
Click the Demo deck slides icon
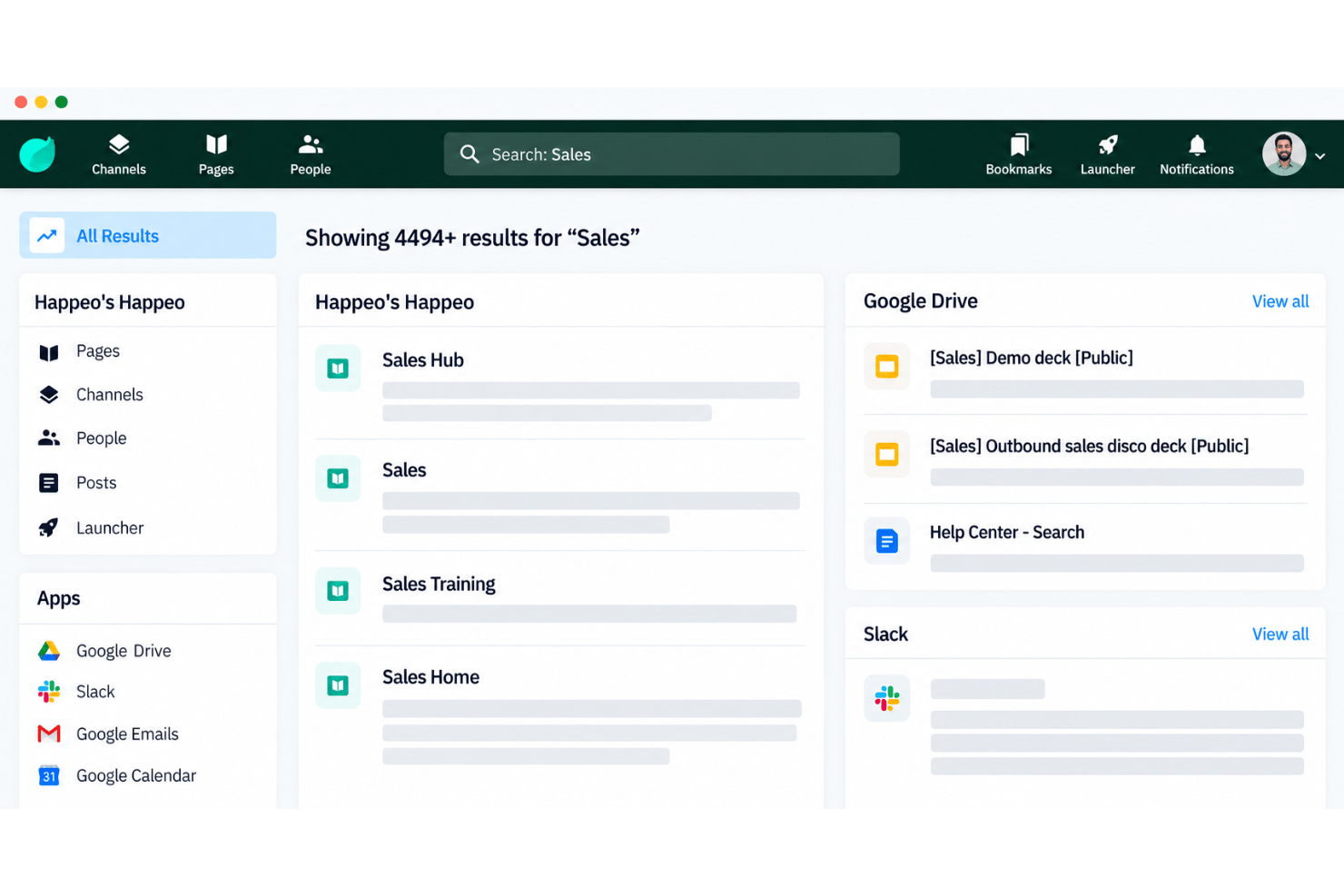click(886, 366)
